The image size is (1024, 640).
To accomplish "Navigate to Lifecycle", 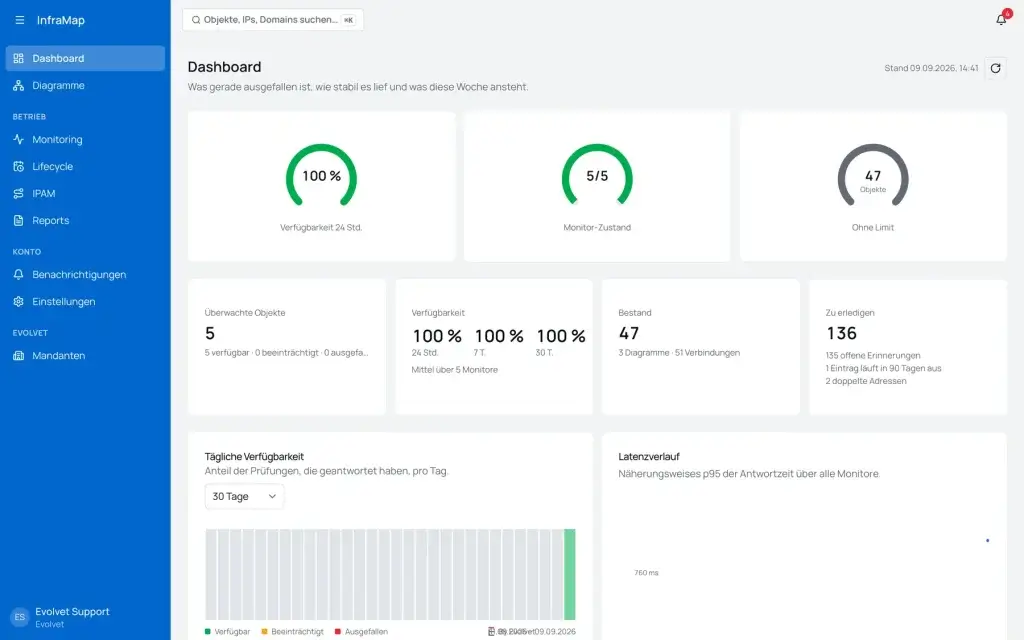I will (85, 167).
